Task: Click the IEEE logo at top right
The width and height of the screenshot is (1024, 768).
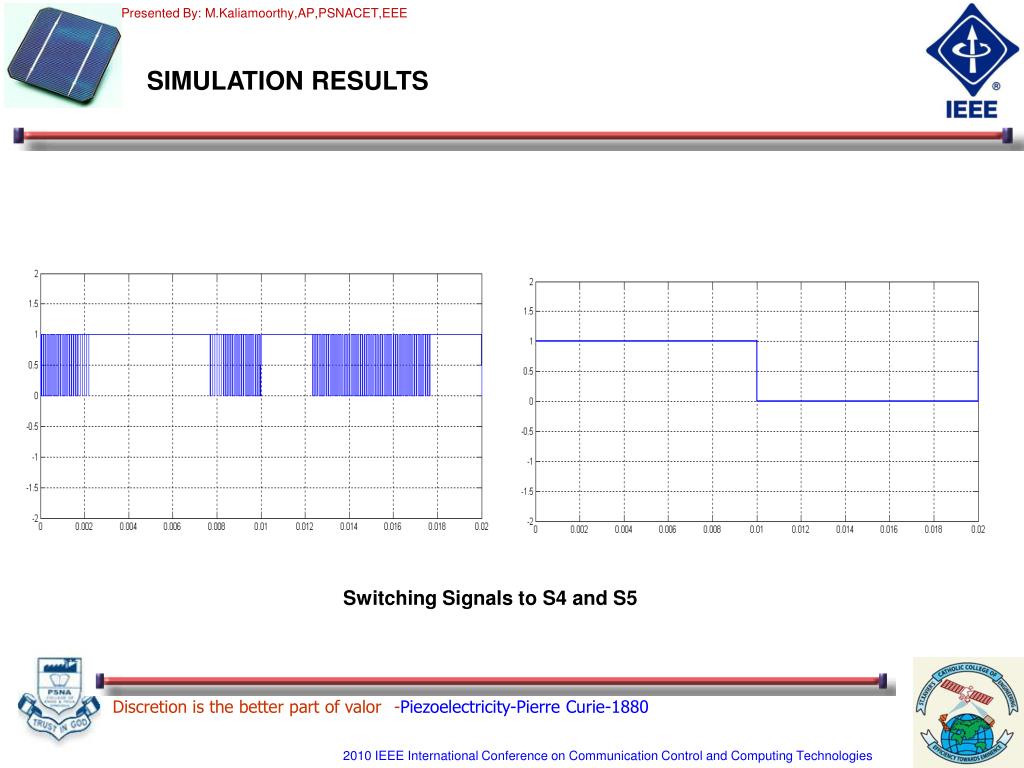Action: 972,61
